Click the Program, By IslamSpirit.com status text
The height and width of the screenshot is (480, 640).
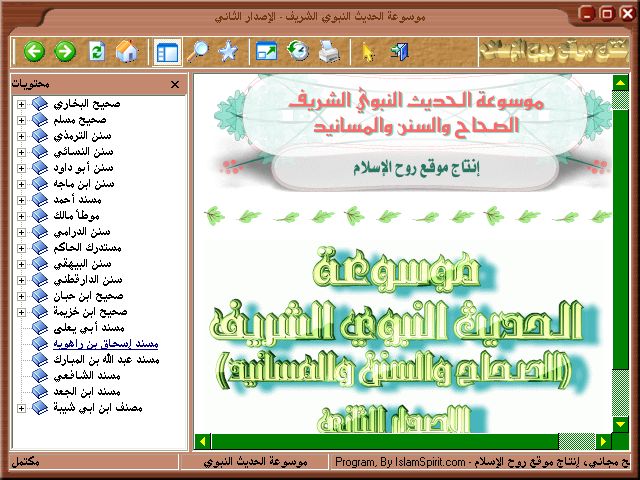400,462
